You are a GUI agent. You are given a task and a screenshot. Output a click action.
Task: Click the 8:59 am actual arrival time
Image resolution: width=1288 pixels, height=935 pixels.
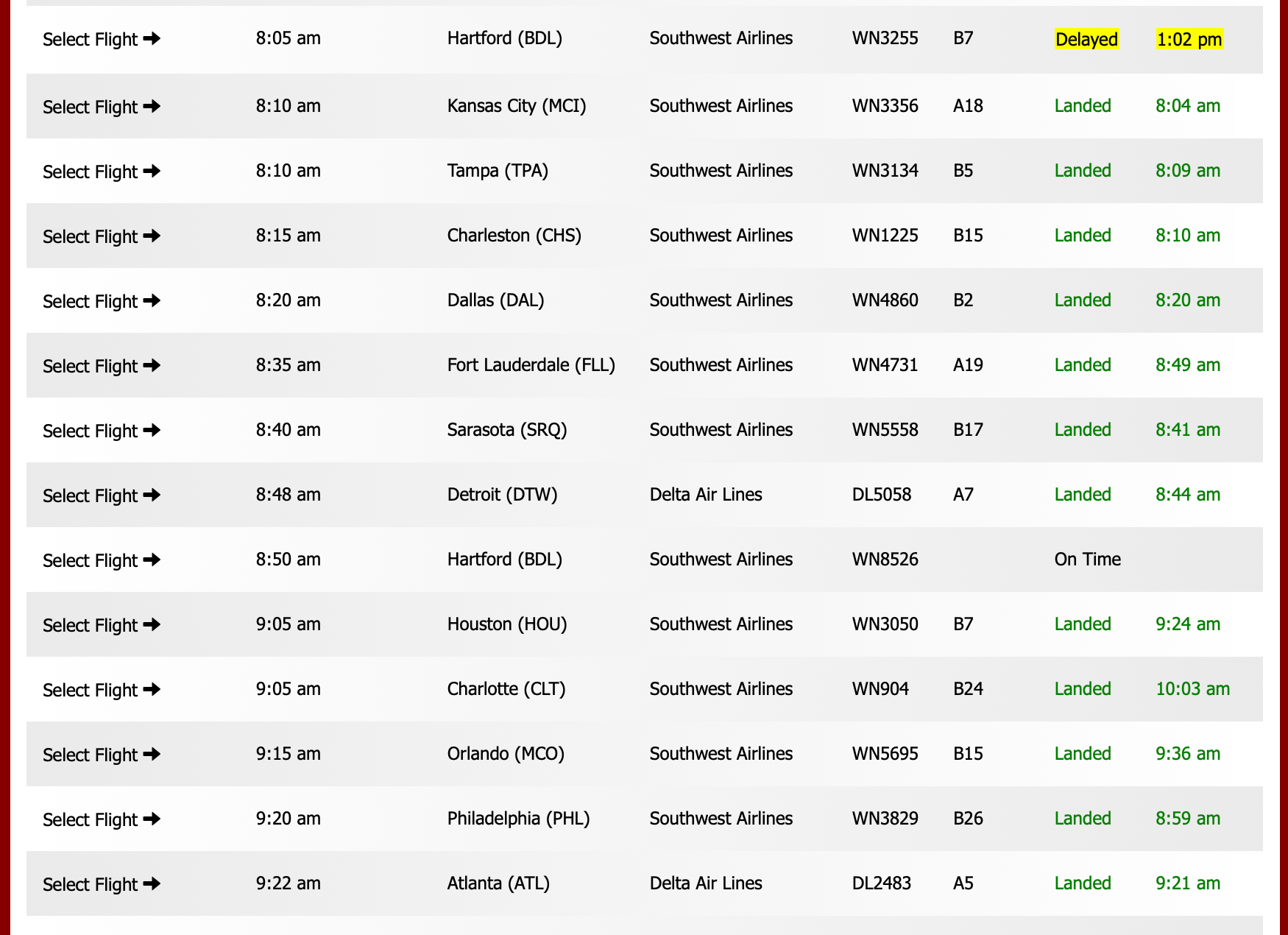pyautogui.click(x=1188, y=818)
